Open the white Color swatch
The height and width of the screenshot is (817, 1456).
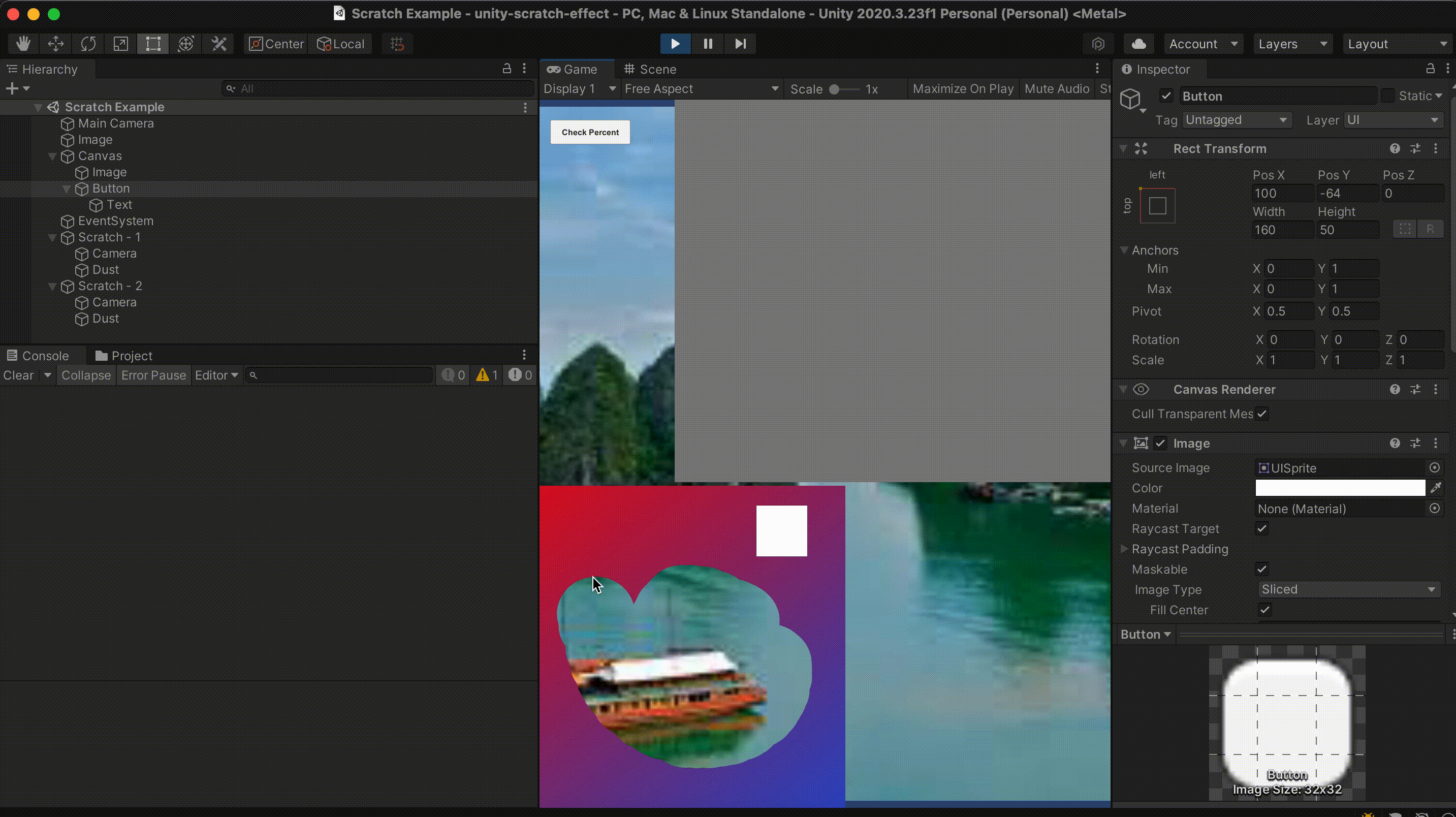(1340, 488)
